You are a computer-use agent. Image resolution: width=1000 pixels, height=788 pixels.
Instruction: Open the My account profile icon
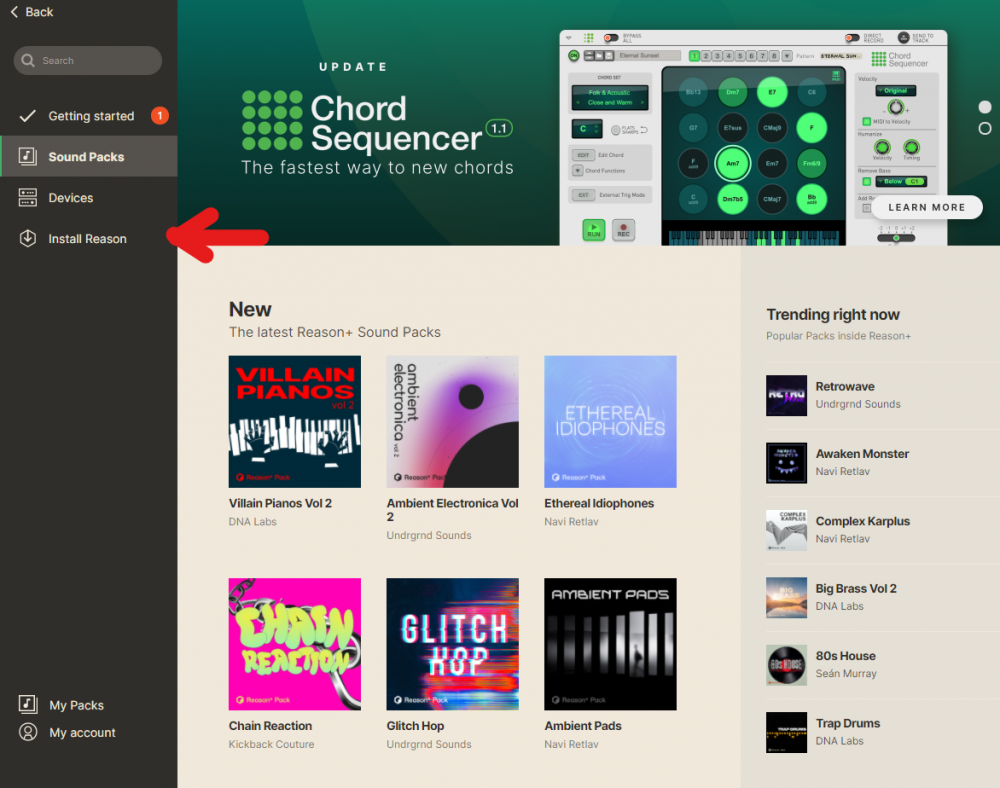pyautogui.click(x=27, y=732)
